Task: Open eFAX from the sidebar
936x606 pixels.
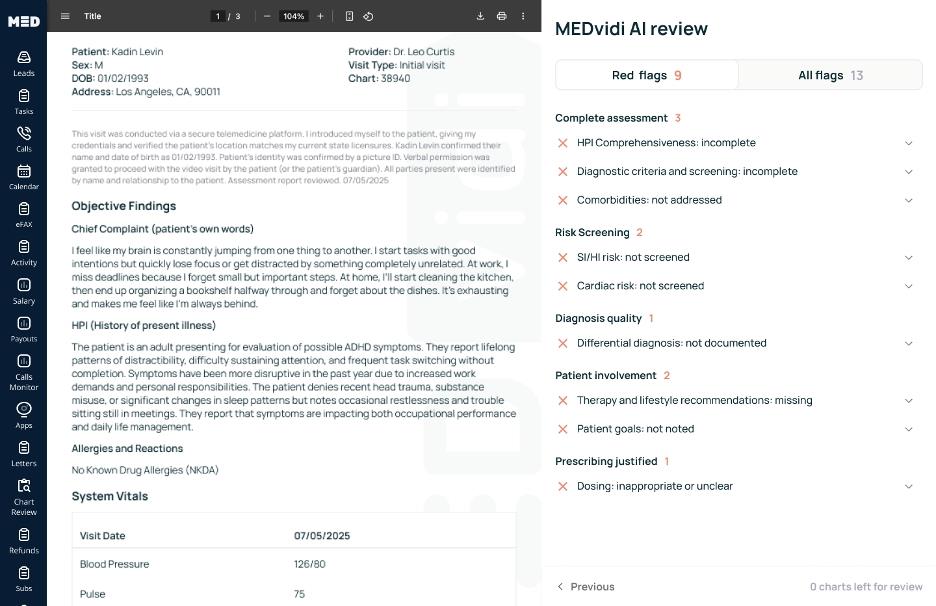Action: click(x=23, y=215)
